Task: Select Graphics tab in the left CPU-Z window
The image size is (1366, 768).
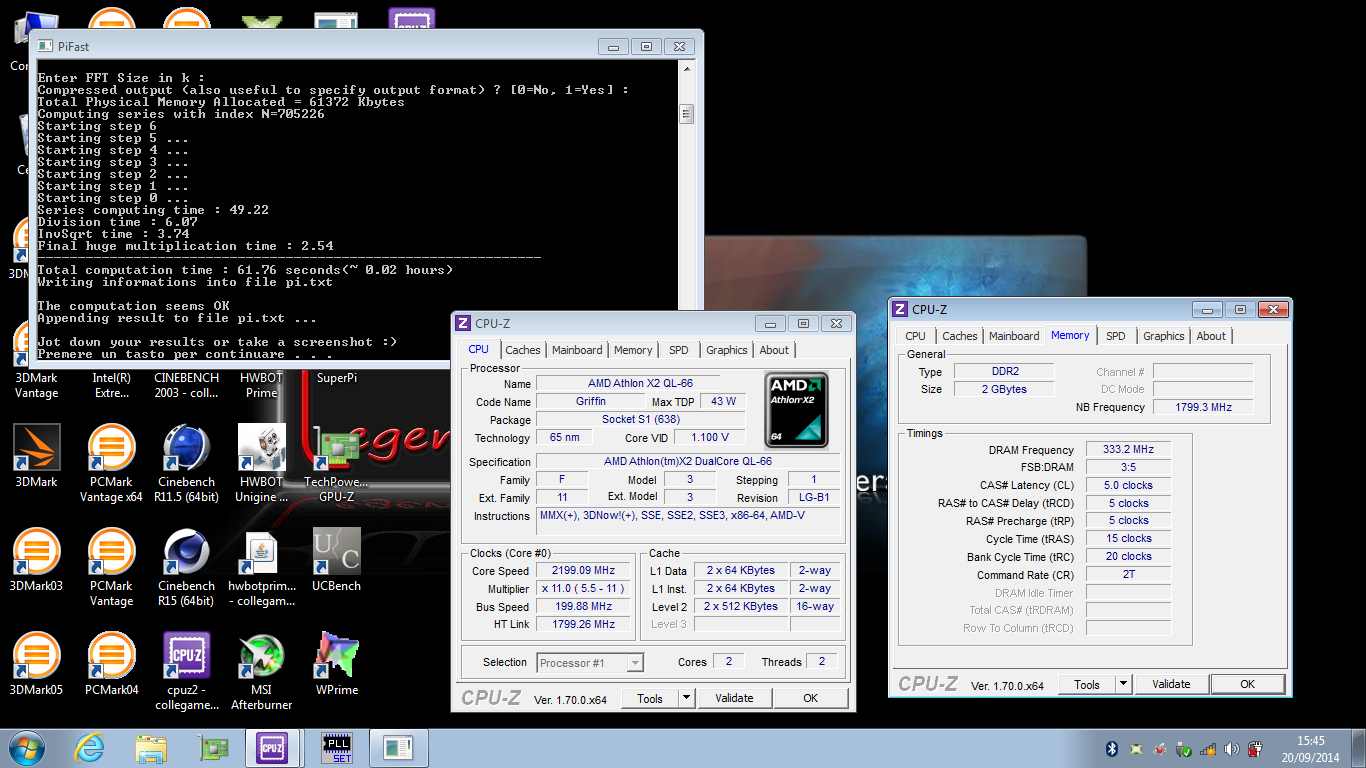Action: point(726,350)
